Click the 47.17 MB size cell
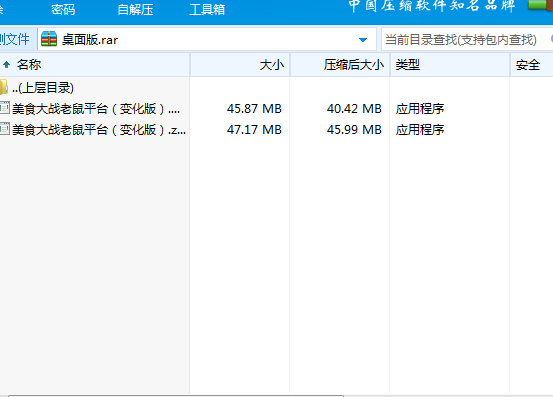The height and width of the screenshot is (397, 553). click(254, 130)
